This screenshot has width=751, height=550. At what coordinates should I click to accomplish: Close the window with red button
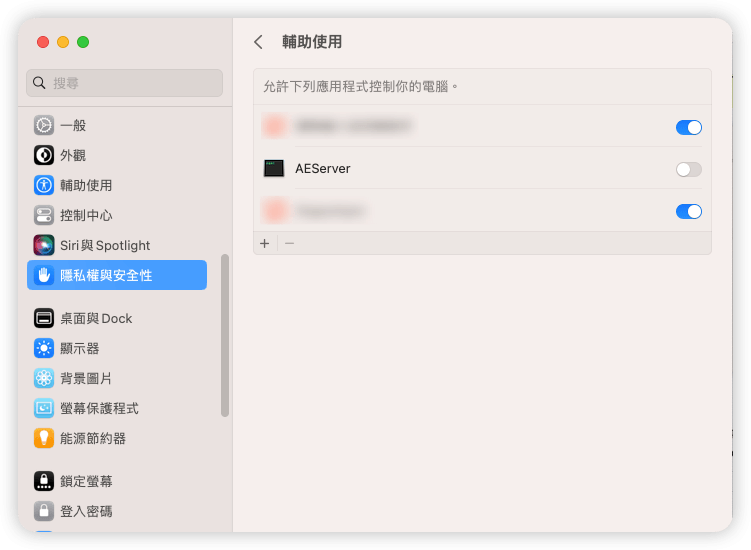pyautogui.click(x=43, y=42)
